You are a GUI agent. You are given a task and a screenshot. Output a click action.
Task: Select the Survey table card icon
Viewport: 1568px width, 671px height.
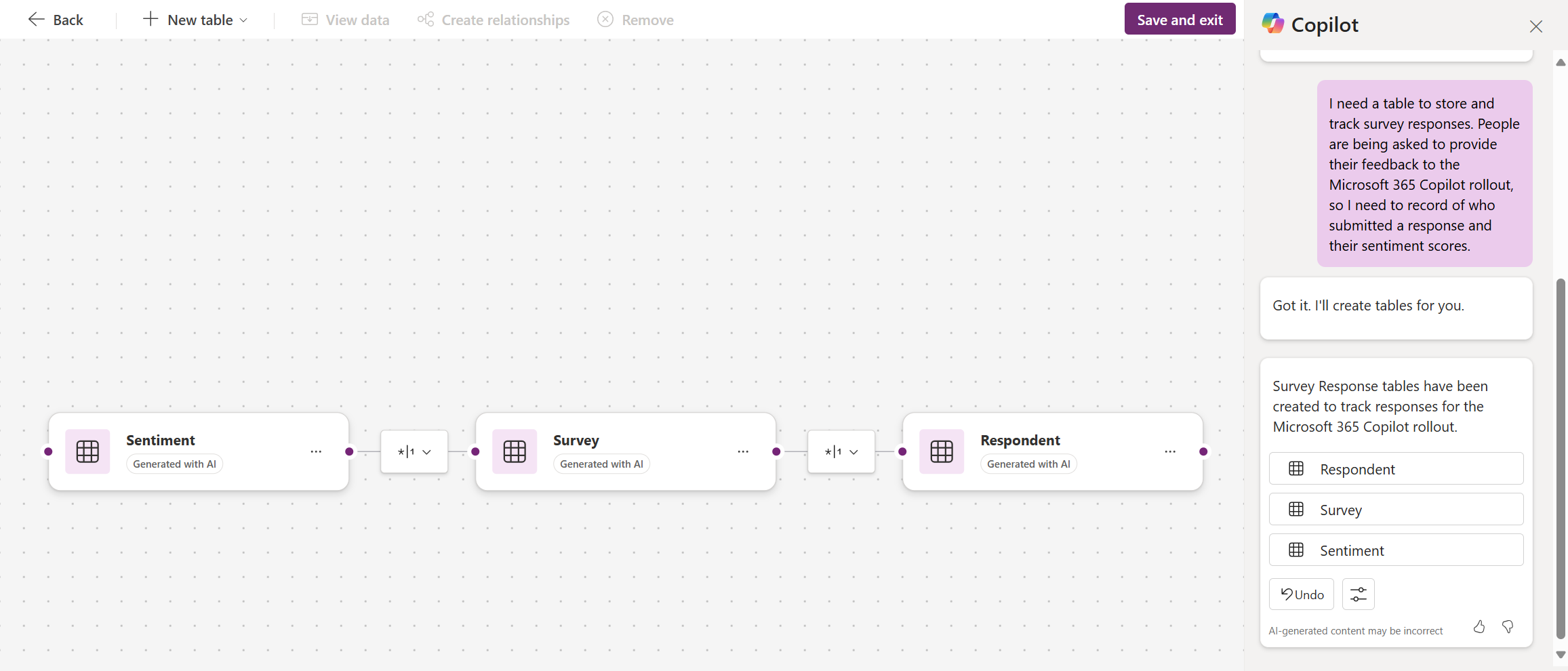(515, 451)
